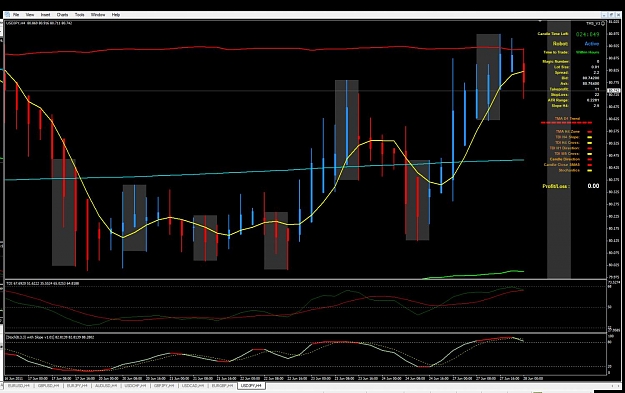This screenshot has width=625, height=393.
Task: Switch to the GBPUSD,H4 chart tab
Action: point(48,386)
